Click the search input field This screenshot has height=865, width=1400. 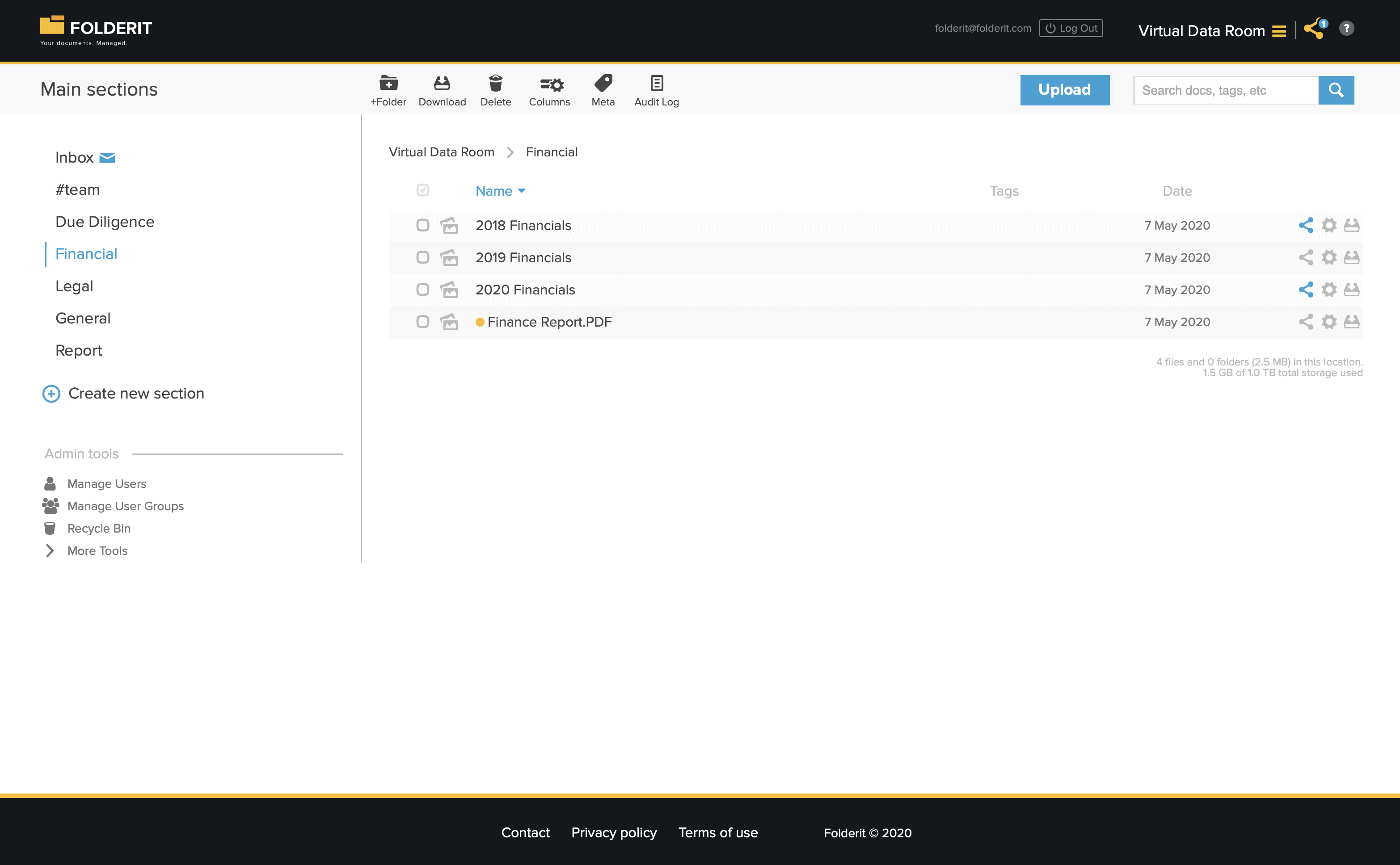tap(1225, 90)
